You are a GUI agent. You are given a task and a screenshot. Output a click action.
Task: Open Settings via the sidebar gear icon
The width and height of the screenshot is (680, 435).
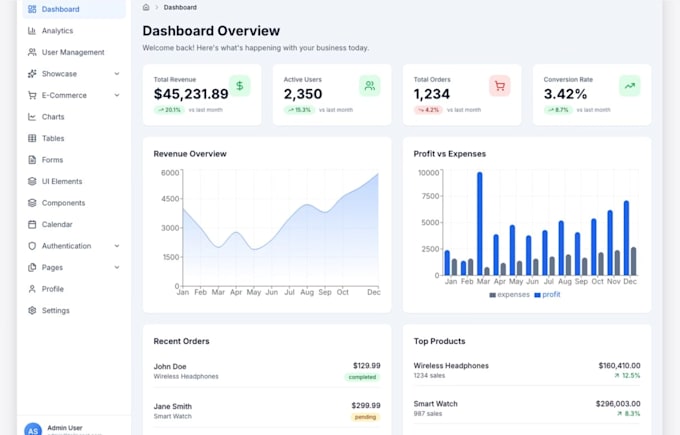click(32, 311)
